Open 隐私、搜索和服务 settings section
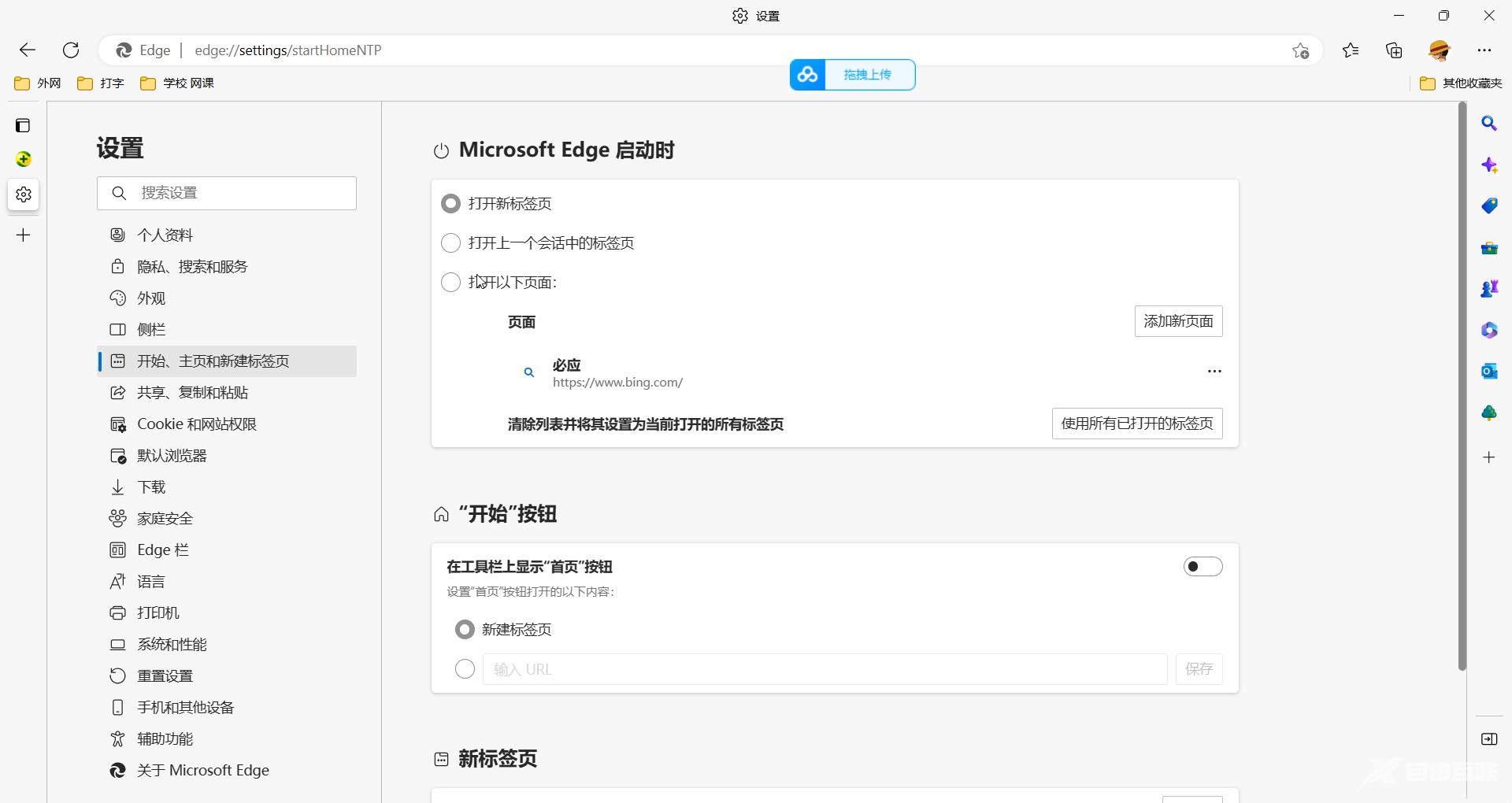Screen dimensions: 1512x803 pyautogui.click(x=227, y=266)
